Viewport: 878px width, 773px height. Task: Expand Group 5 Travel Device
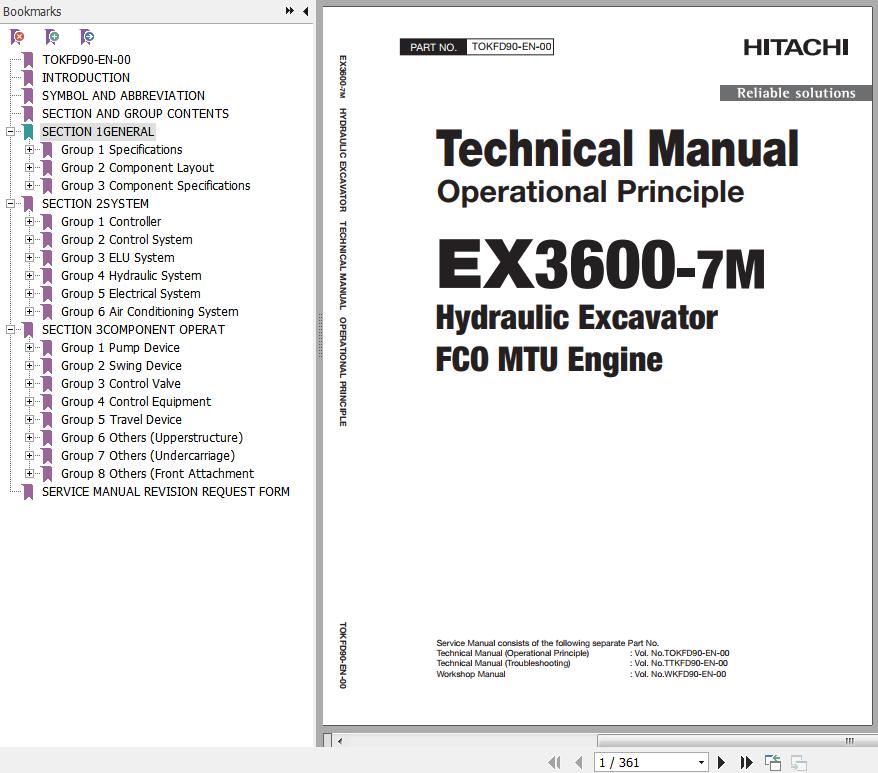click(29, 420)
